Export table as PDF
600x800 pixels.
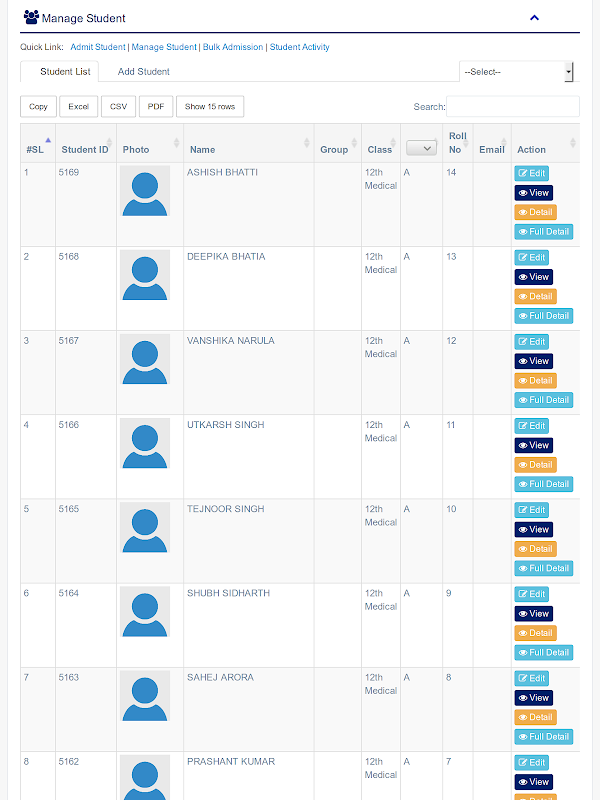pyautogui.click(x=156, y=106)
